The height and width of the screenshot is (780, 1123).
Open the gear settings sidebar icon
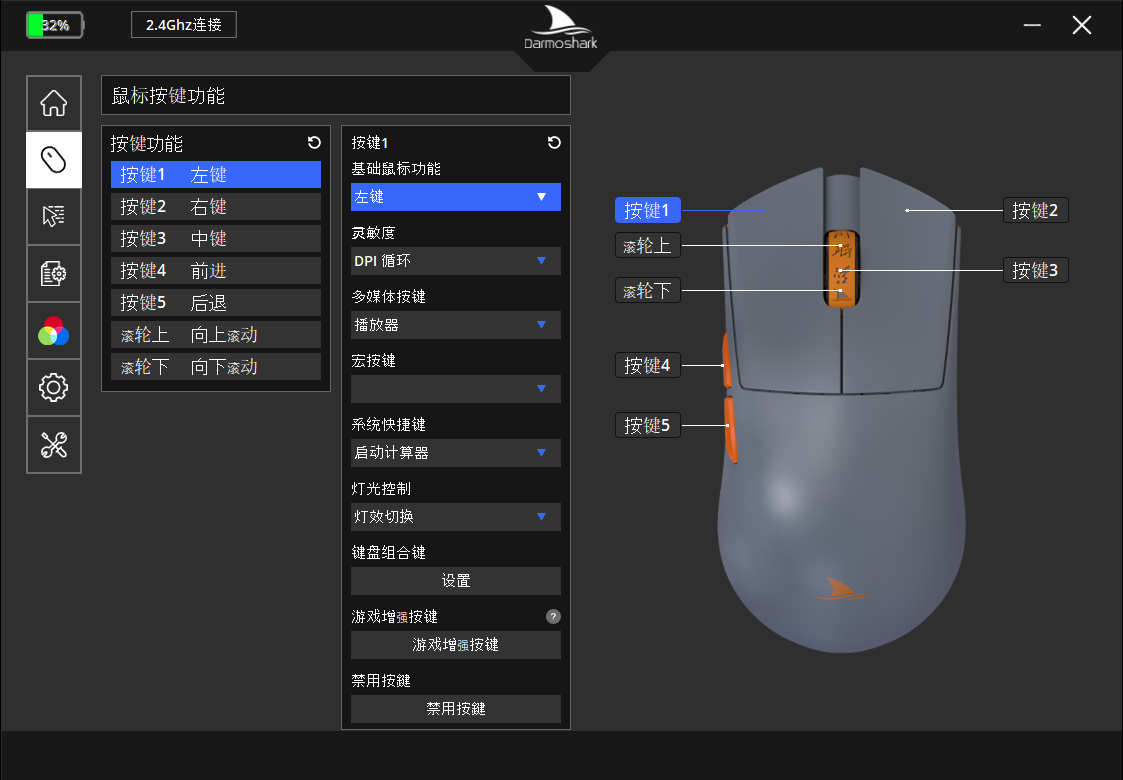coord(54,387)
